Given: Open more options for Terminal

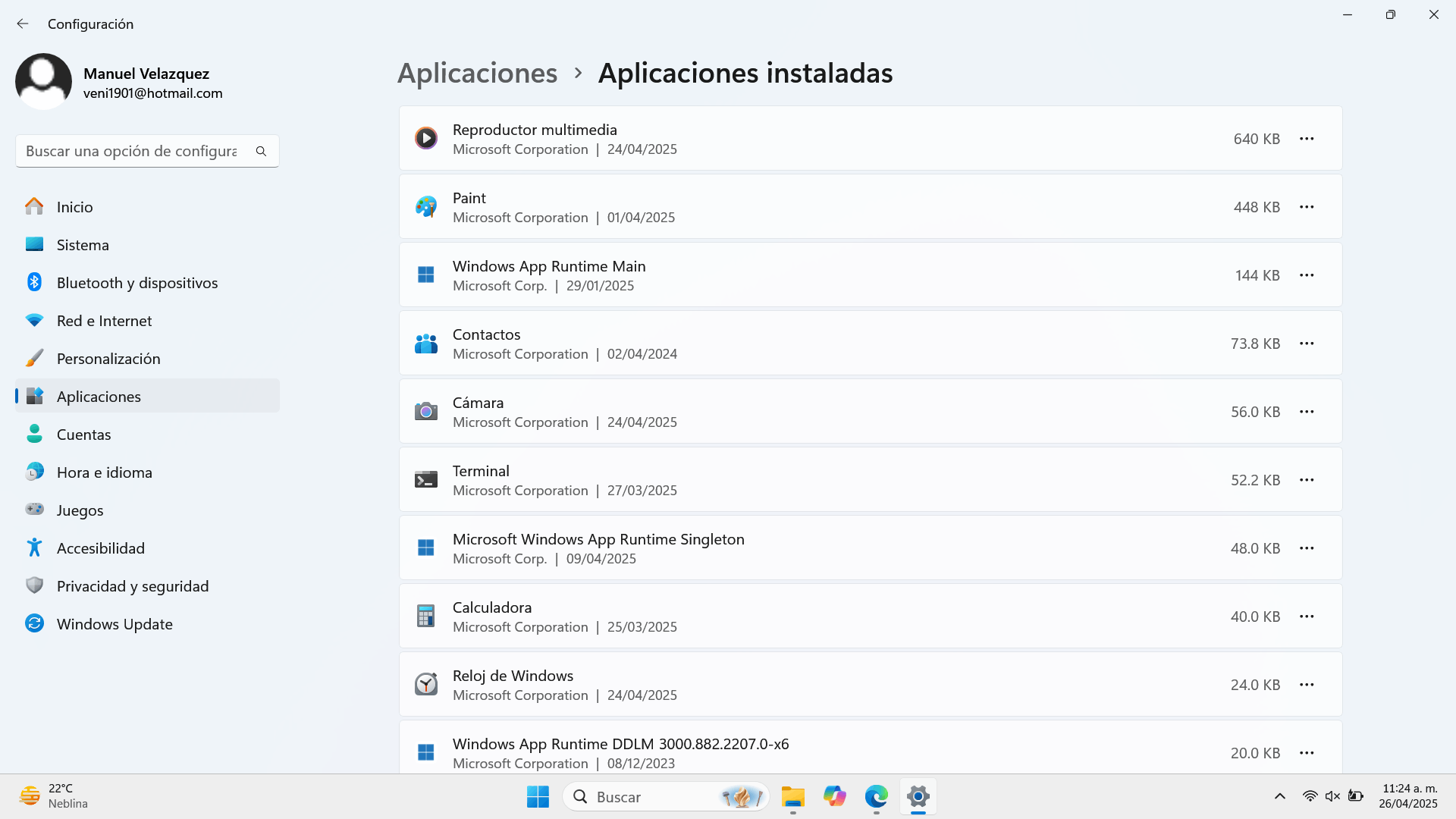Looking at the screenshot, I should tap(1307, 479).
